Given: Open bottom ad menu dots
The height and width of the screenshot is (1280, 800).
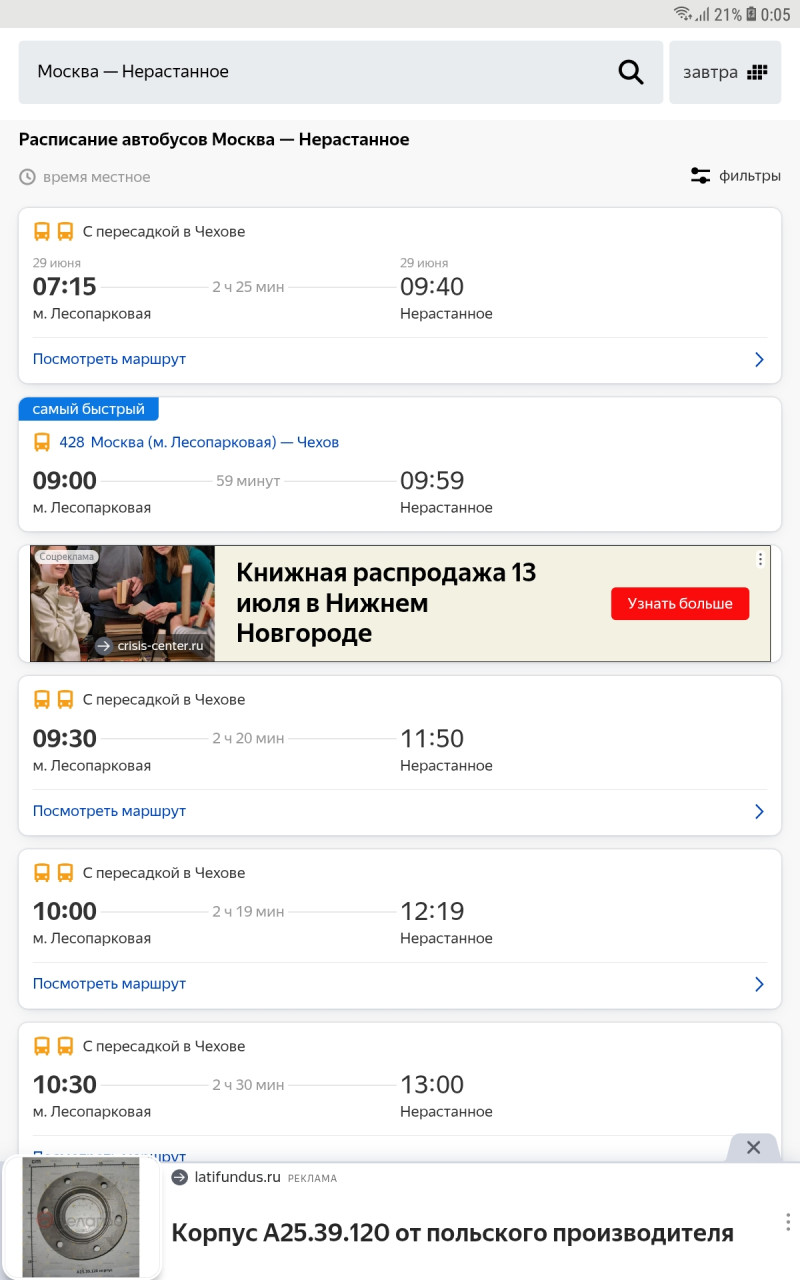Looking at the screenshot, I should coord(788,1222).
